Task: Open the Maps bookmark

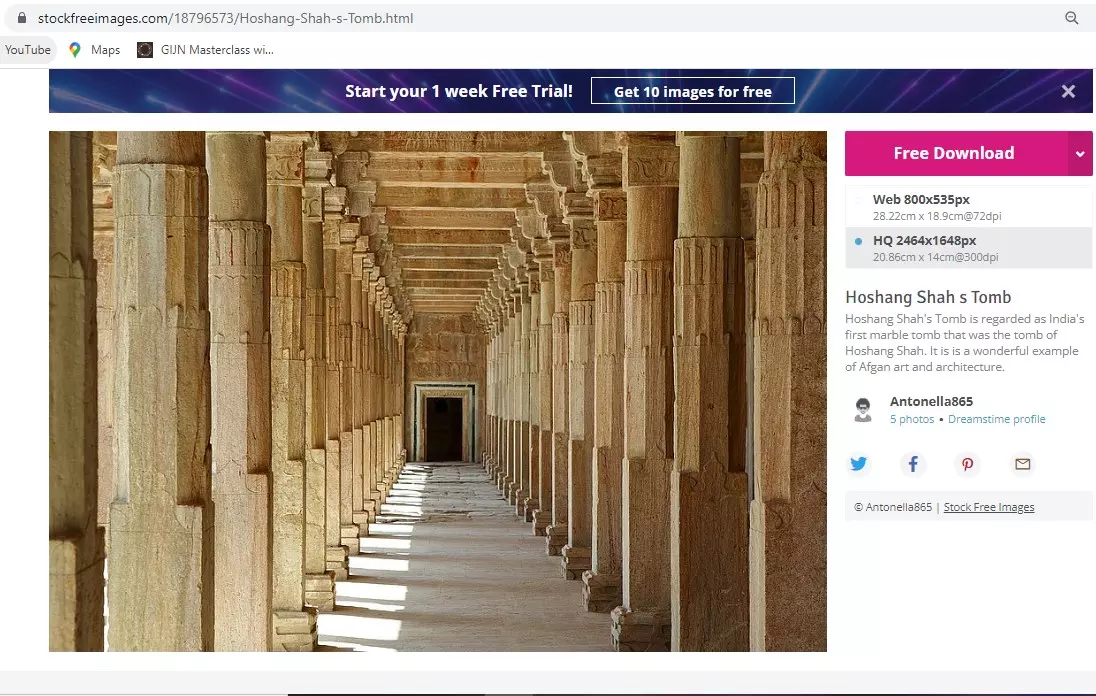Action: click(94, 50)
